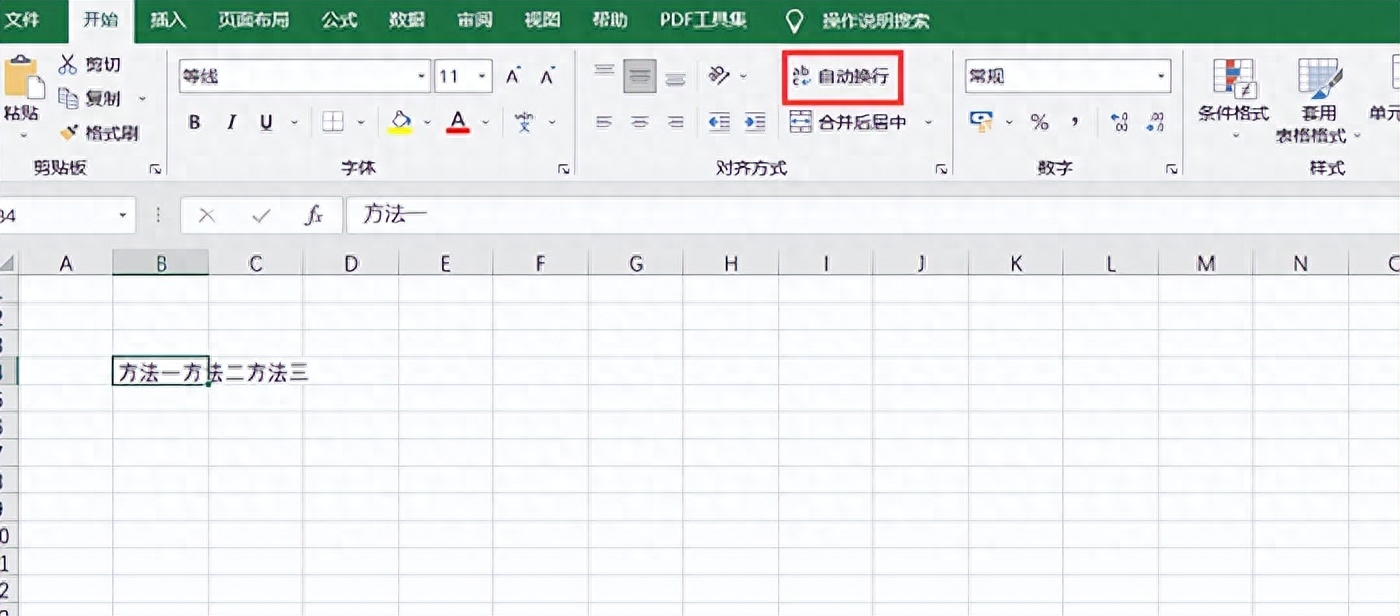
Task: Open the File (文件) tab
Action: coord(22,19)
